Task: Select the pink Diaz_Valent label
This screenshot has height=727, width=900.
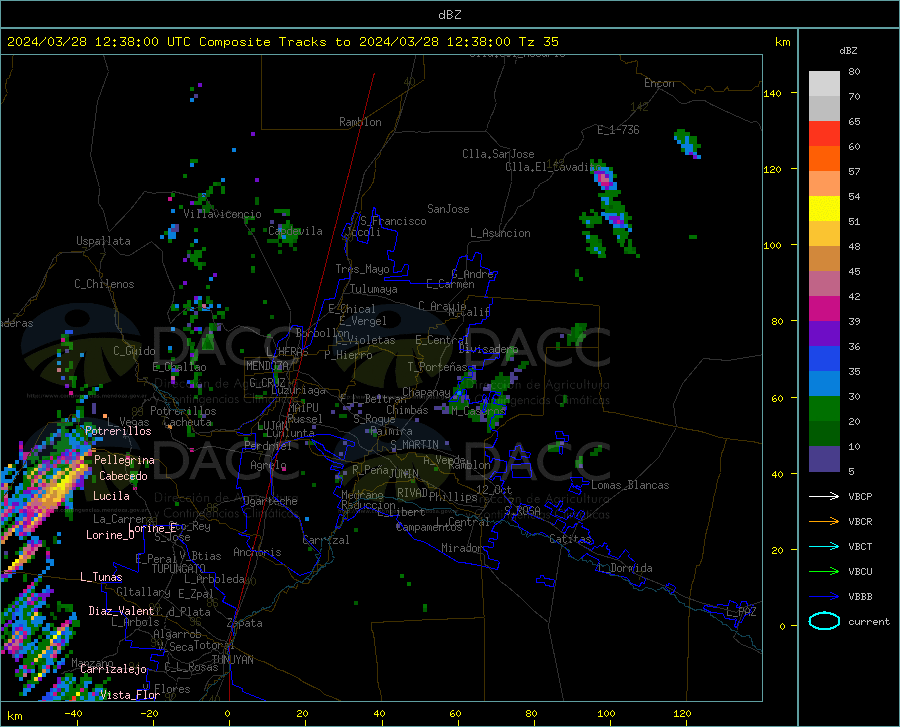Action: (121, 611)
